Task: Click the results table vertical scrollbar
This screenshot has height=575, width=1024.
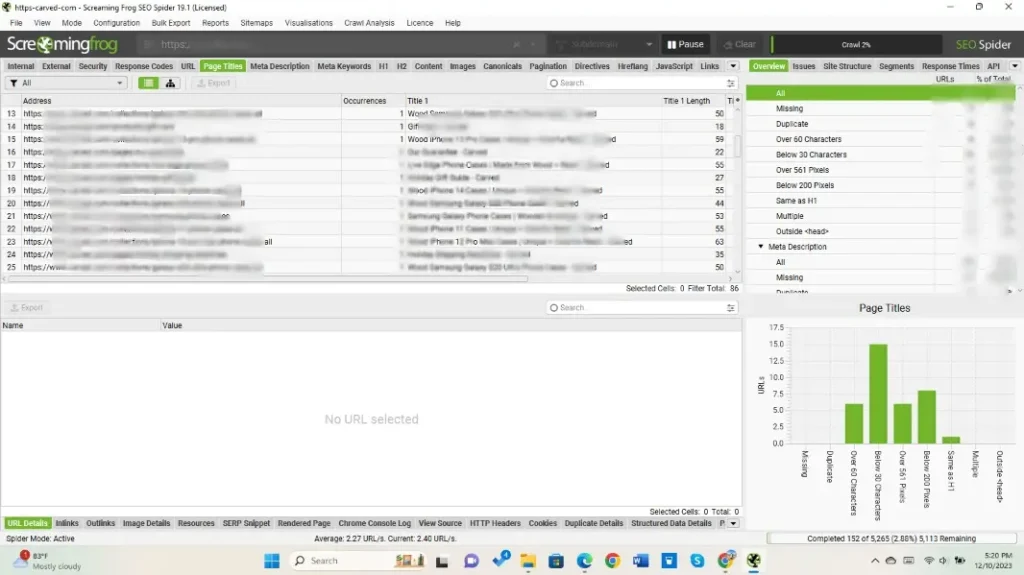Action: point(737,146)
